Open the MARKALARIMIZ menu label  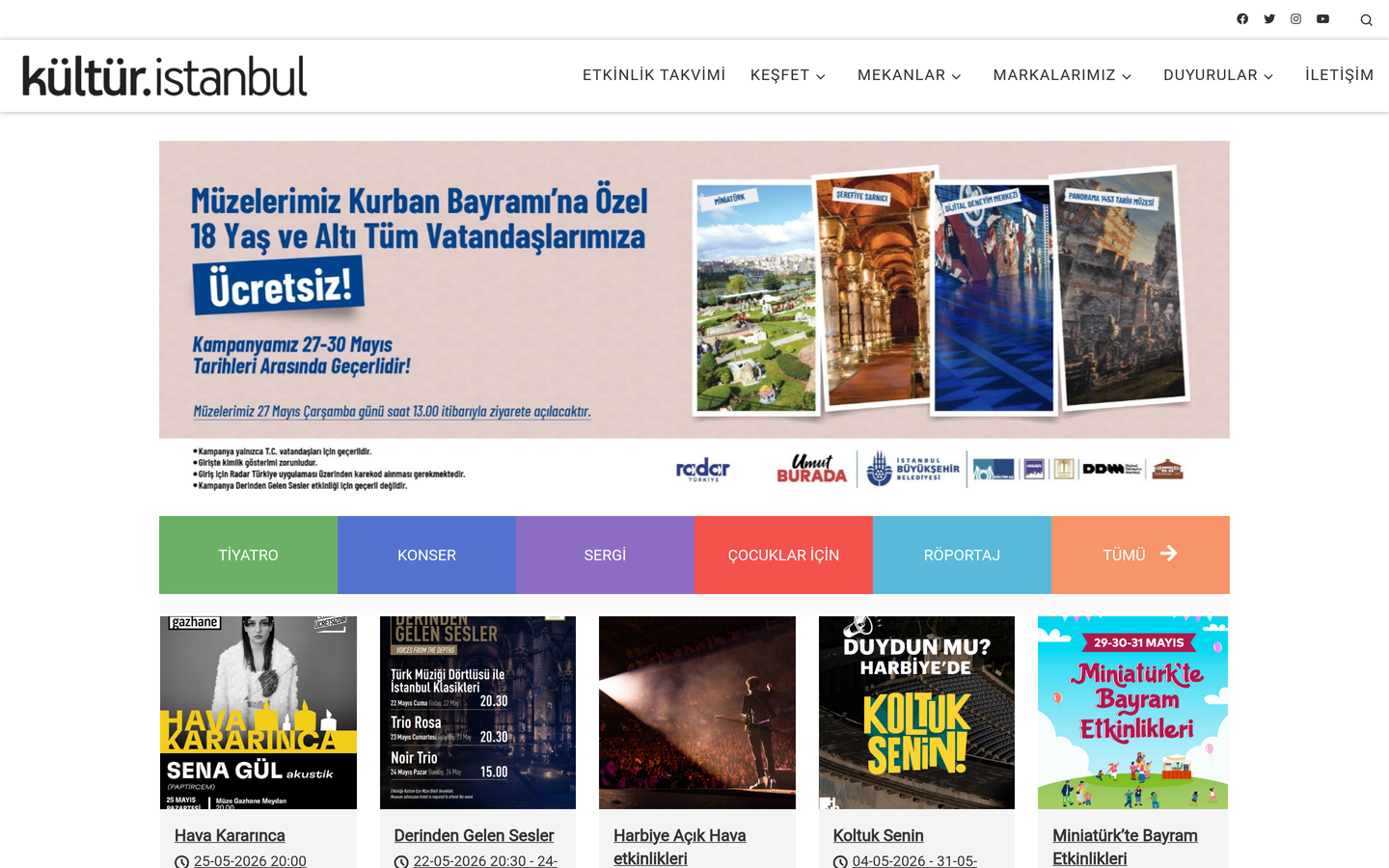click(1054, 75)
